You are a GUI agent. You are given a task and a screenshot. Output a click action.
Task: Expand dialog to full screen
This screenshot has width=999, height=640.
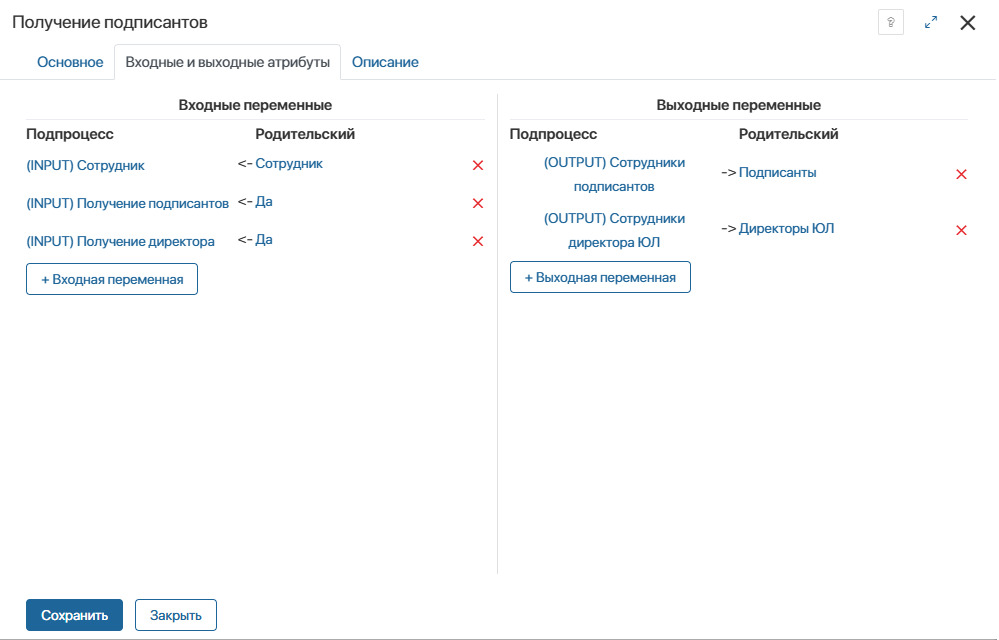point(931,22)
